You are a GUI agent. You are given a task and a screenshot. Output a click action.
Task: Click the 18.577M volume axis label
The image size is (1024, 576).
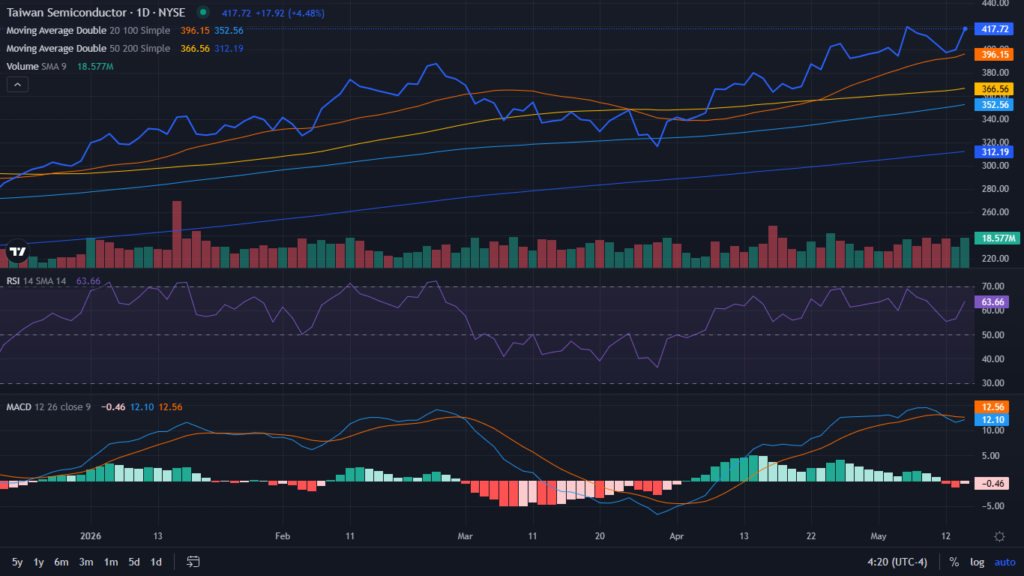coord(997,238)
